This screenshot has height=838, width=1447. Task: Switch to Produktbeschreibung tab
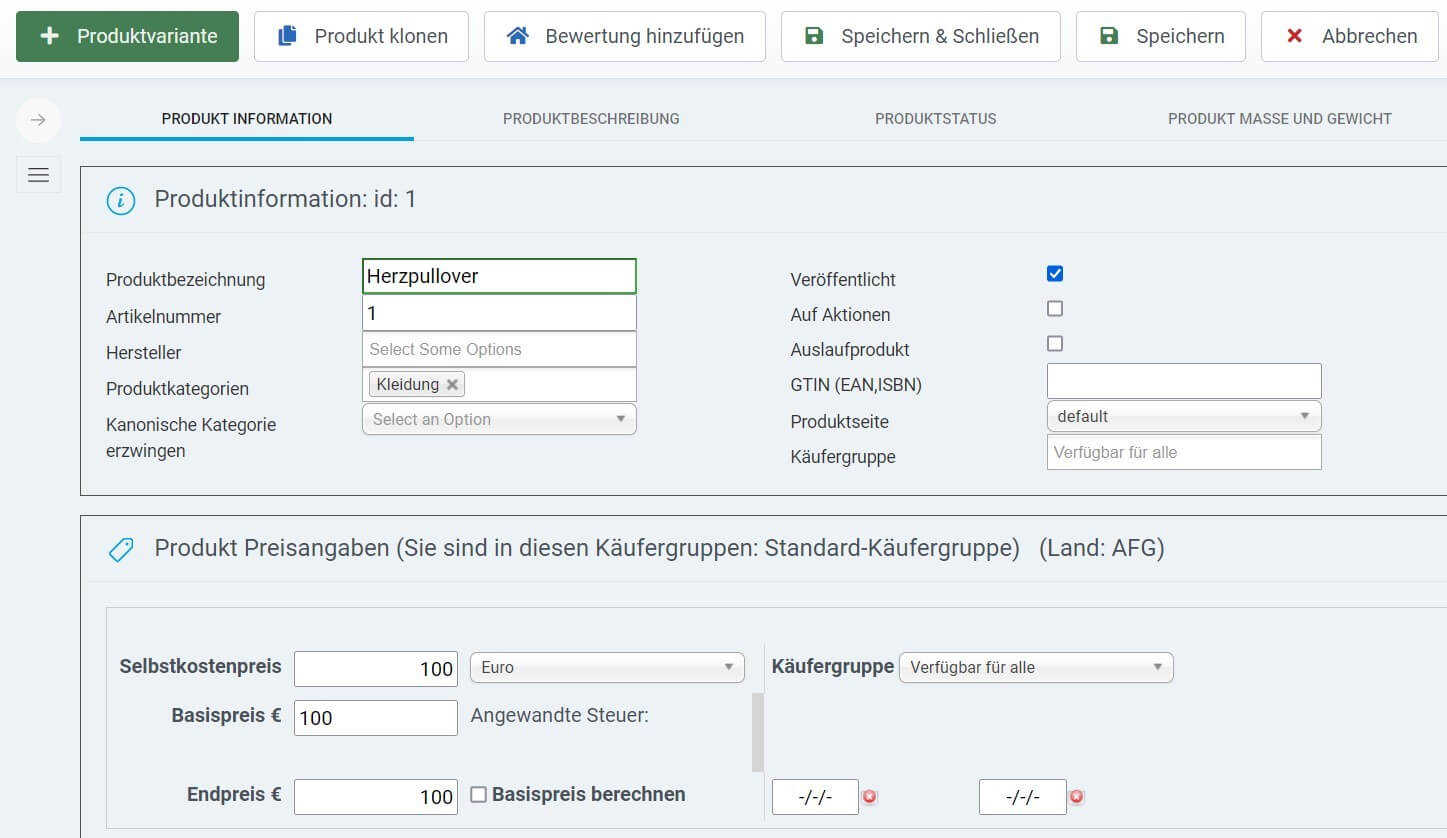(591, 118)
